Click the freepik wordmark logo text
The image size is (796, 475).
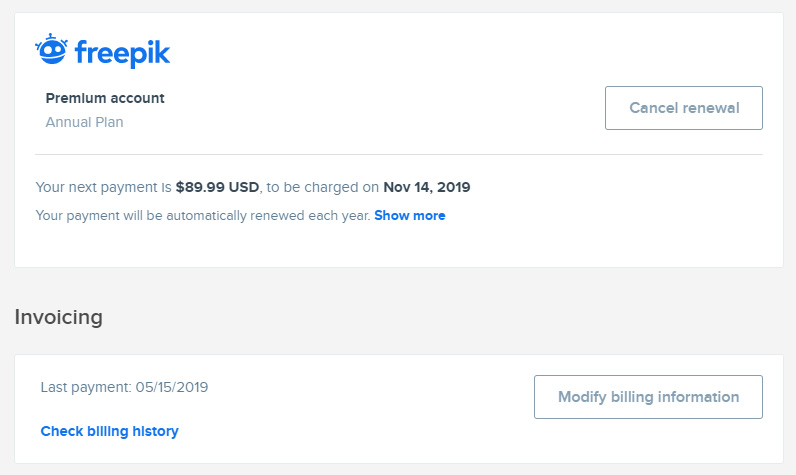click(x=122, y=53)
